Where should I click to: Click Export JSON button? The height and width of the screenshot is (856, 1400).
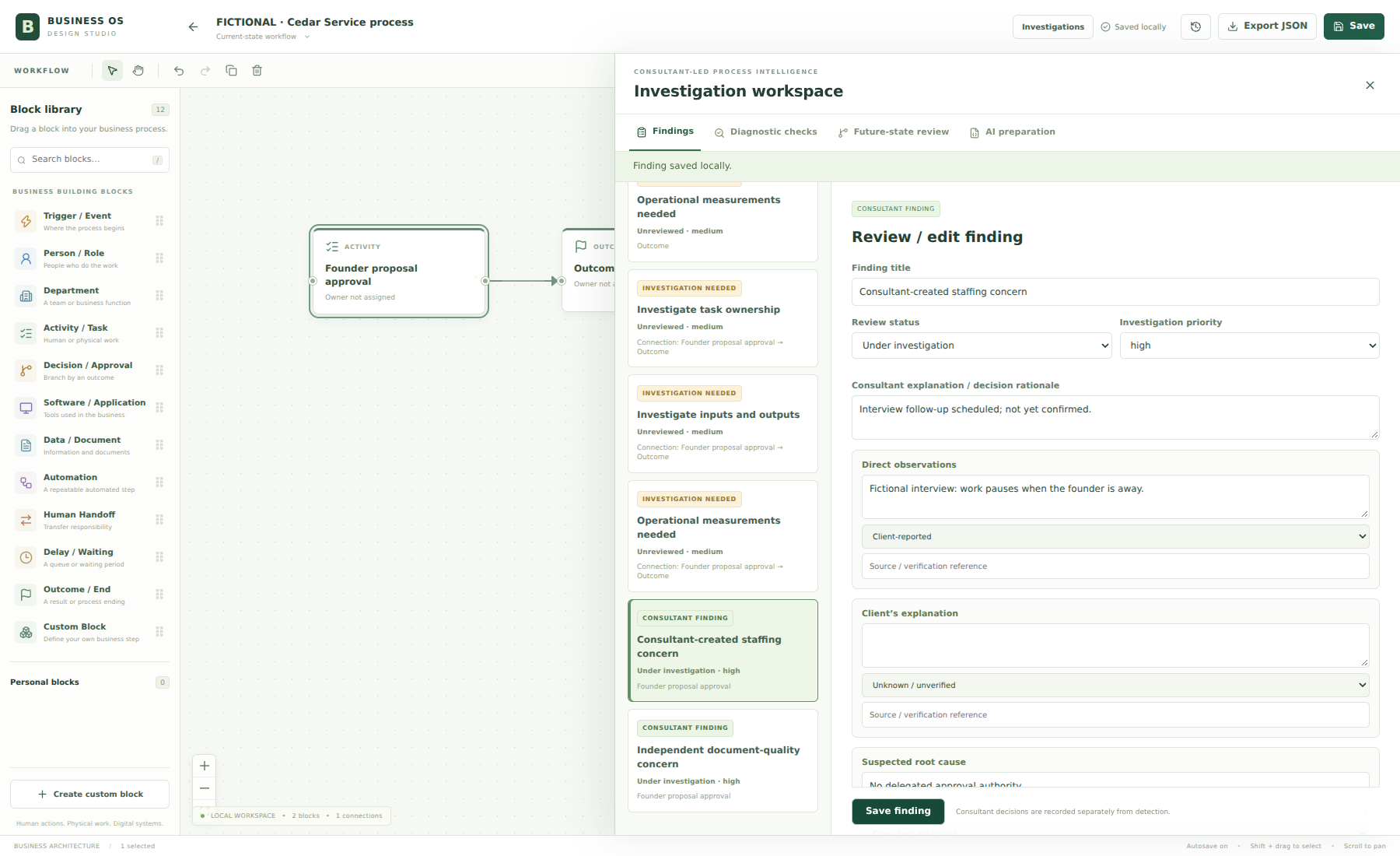1267,26
